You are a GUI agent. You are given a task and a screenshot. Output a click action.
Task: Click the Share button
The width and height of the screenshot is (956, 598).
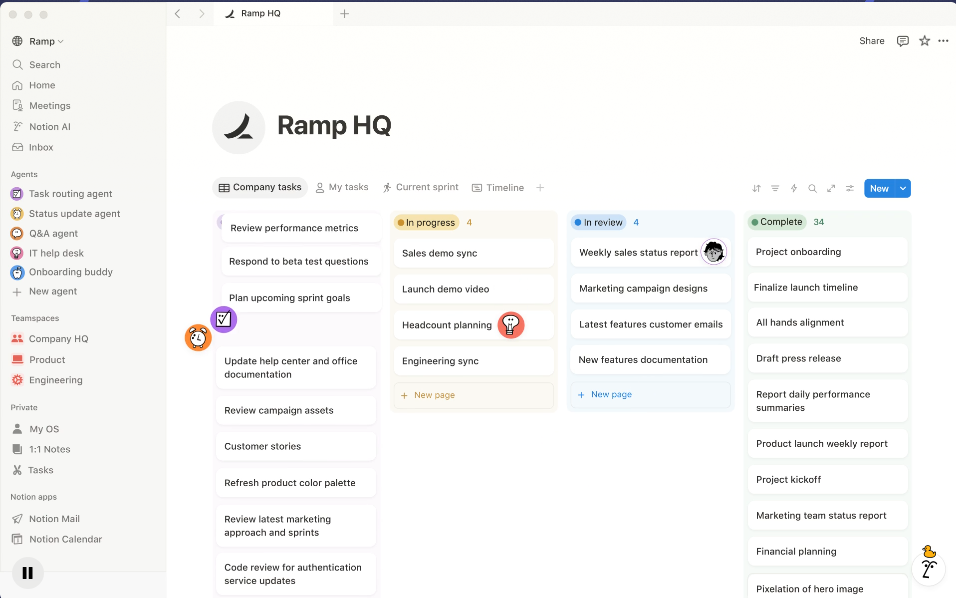pyautogui.click(x=872, y=41)
